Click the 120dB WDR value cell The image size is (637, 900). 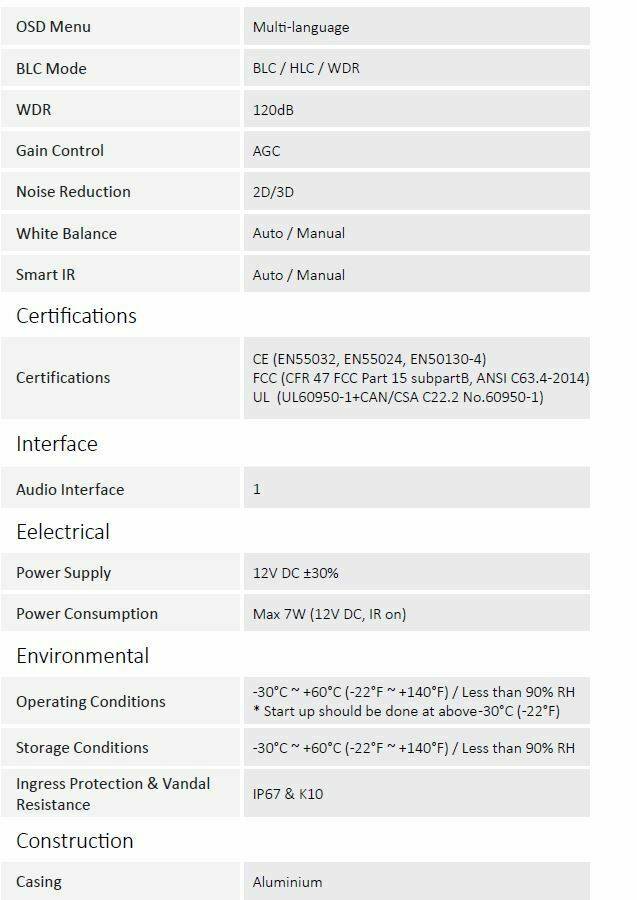pos(417,109)
